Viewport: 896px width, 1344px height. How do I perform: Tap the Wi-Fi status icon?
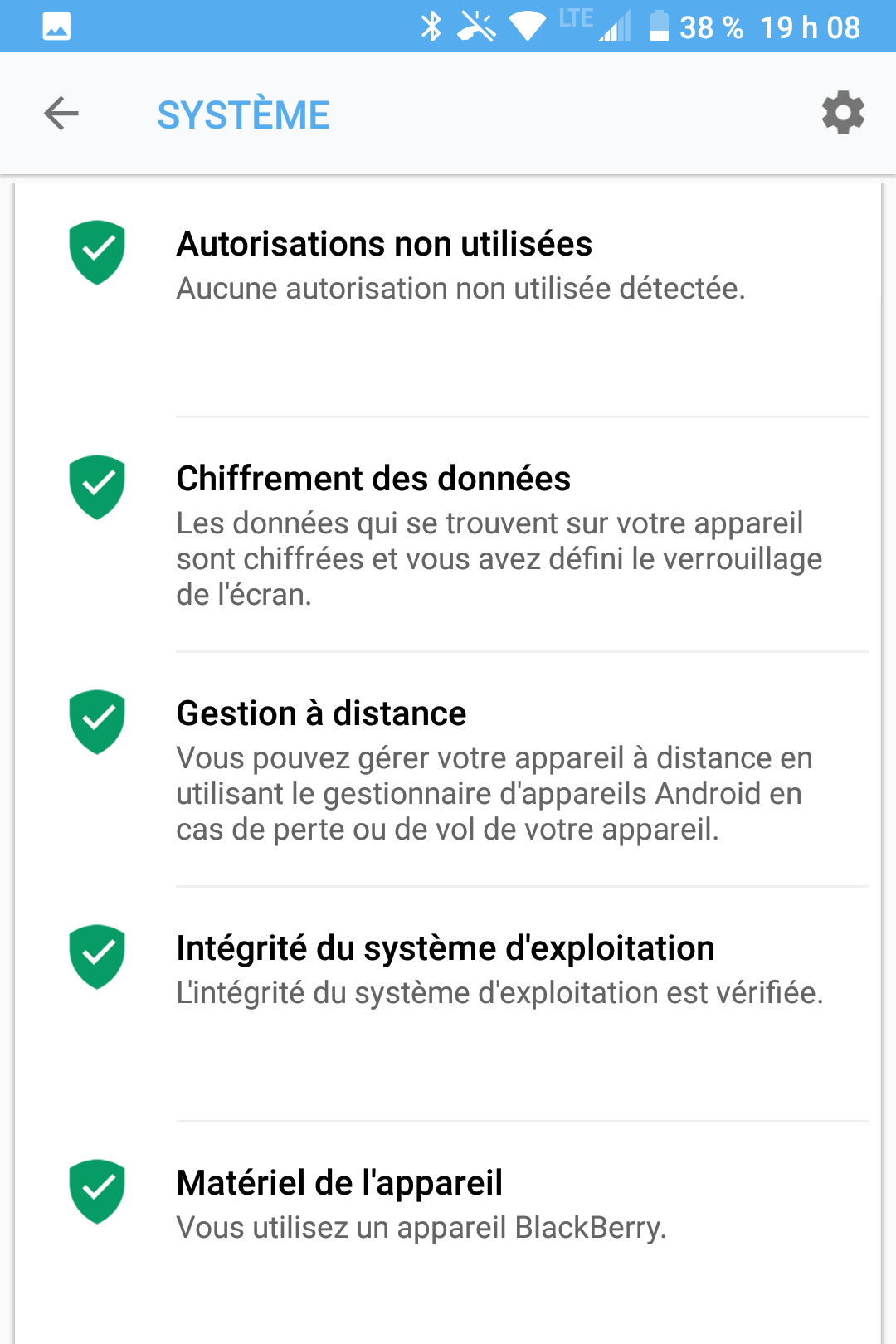coord(527,27)
